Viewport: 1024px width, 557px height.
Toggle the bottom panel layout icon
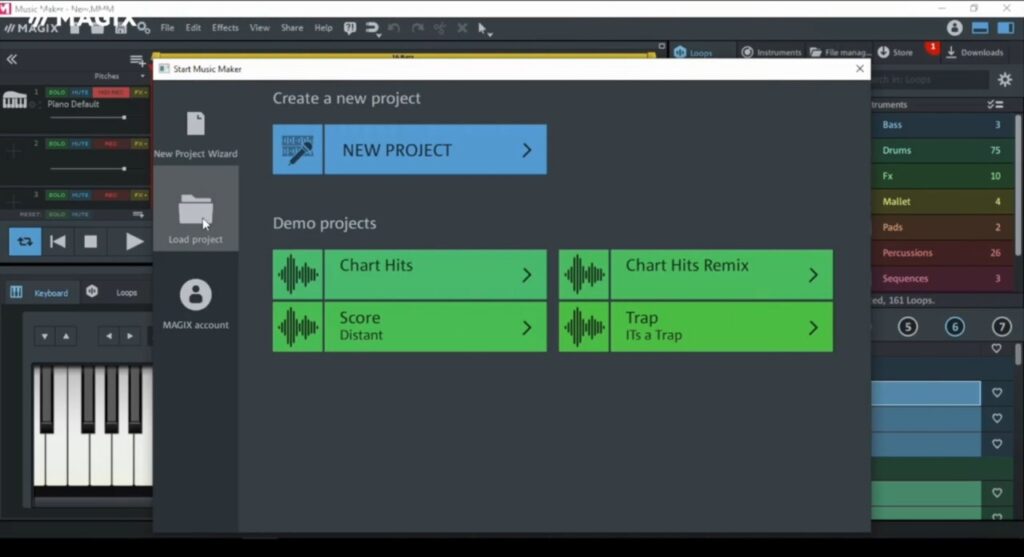[x=980, y=28]
